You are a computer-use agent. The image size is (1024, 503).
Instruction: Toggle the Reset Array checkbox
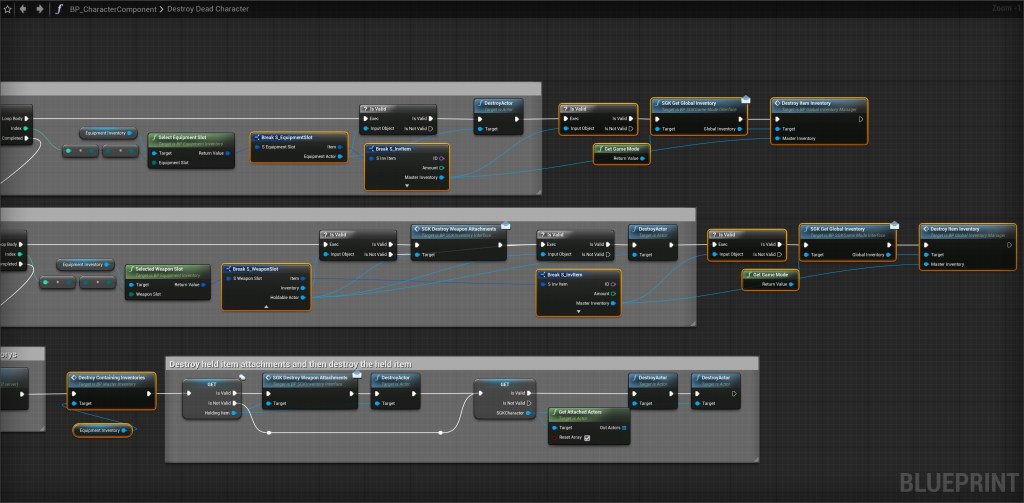tap(589, 437)
